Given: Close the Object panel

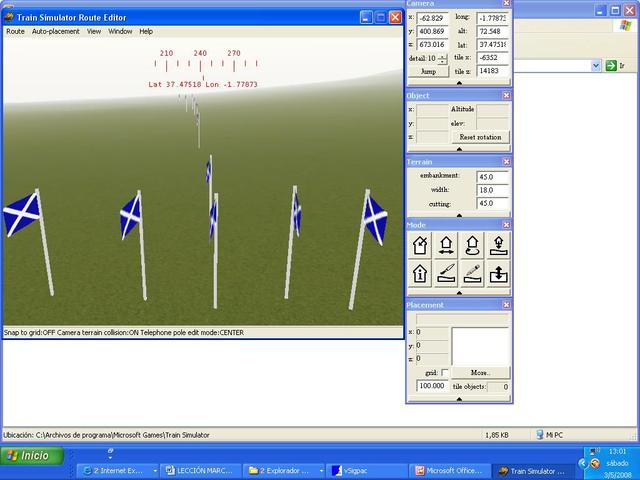Looking at the screenshot, I should (506, 95).
